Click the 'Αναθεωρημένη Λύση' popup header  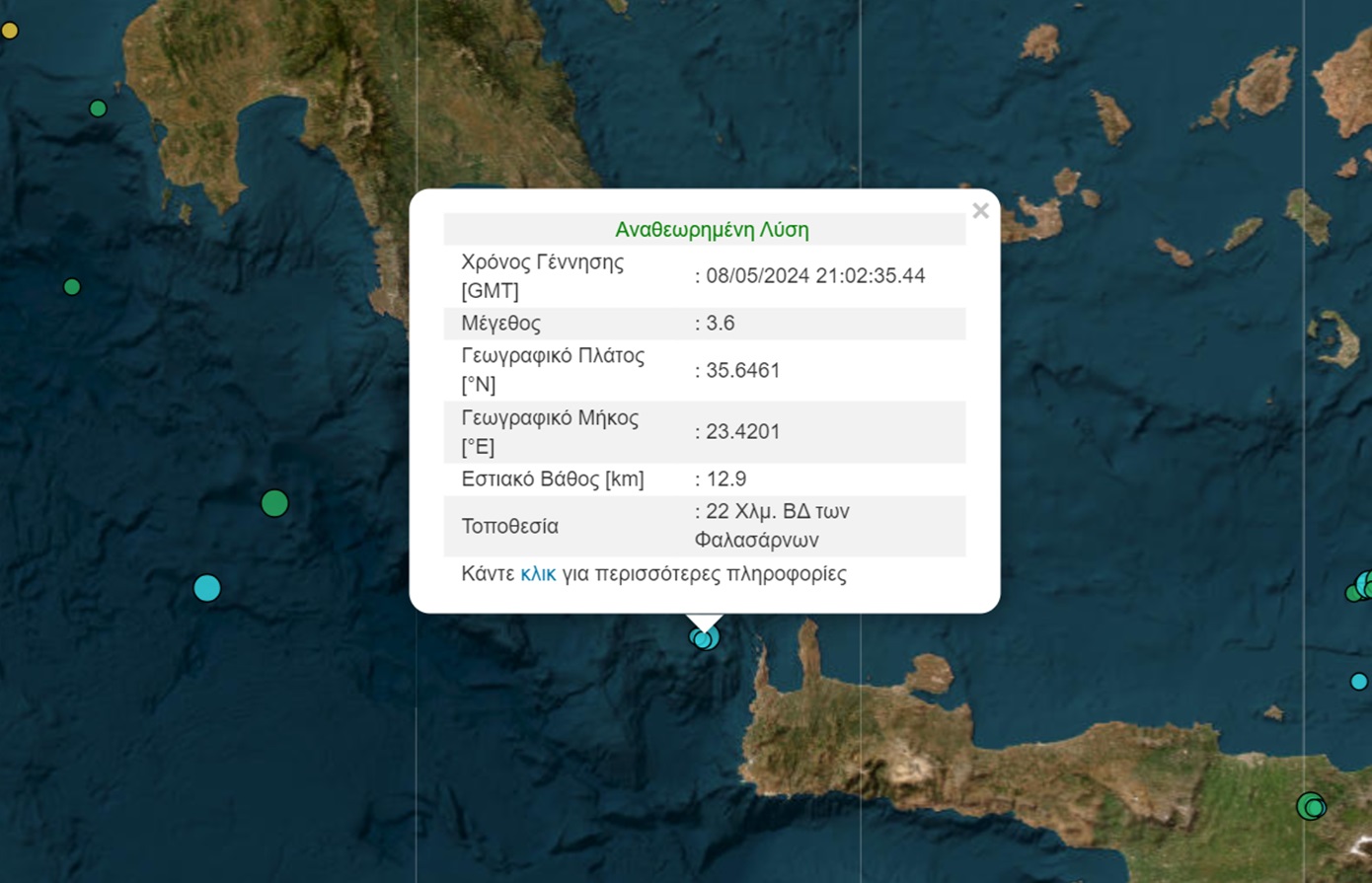(711, 230)
